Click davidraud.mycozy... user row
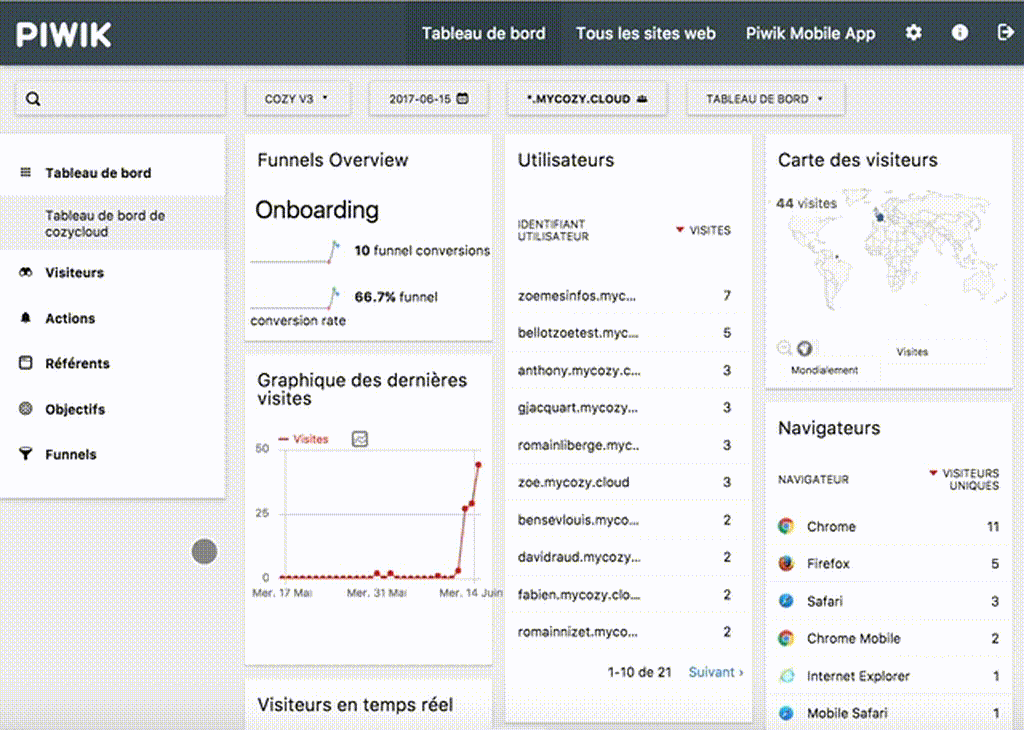The image size is (1024, 730). (x=628, y=557)
